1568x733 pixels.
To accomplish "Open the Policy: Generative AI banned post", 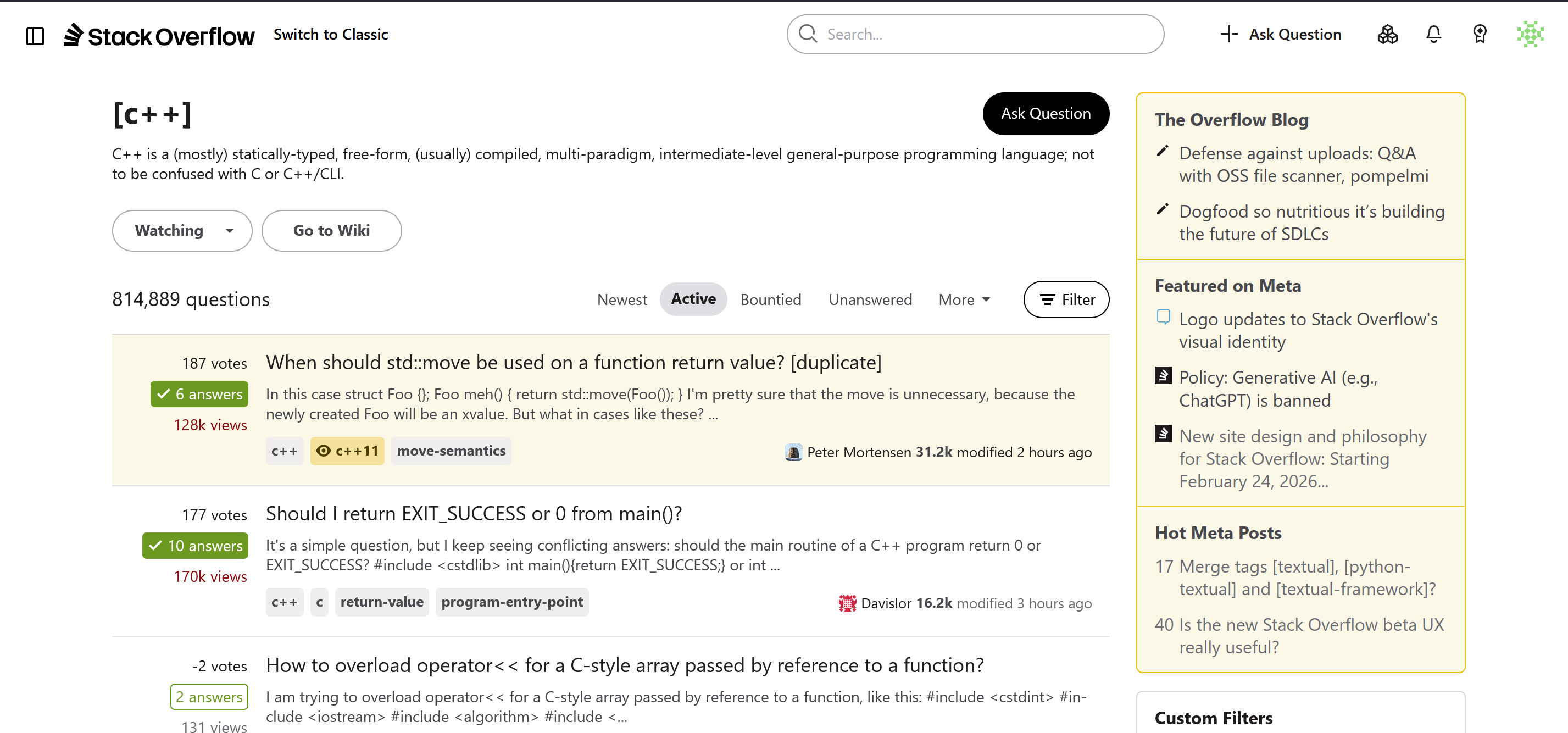I will click(x=1278, y=389).
